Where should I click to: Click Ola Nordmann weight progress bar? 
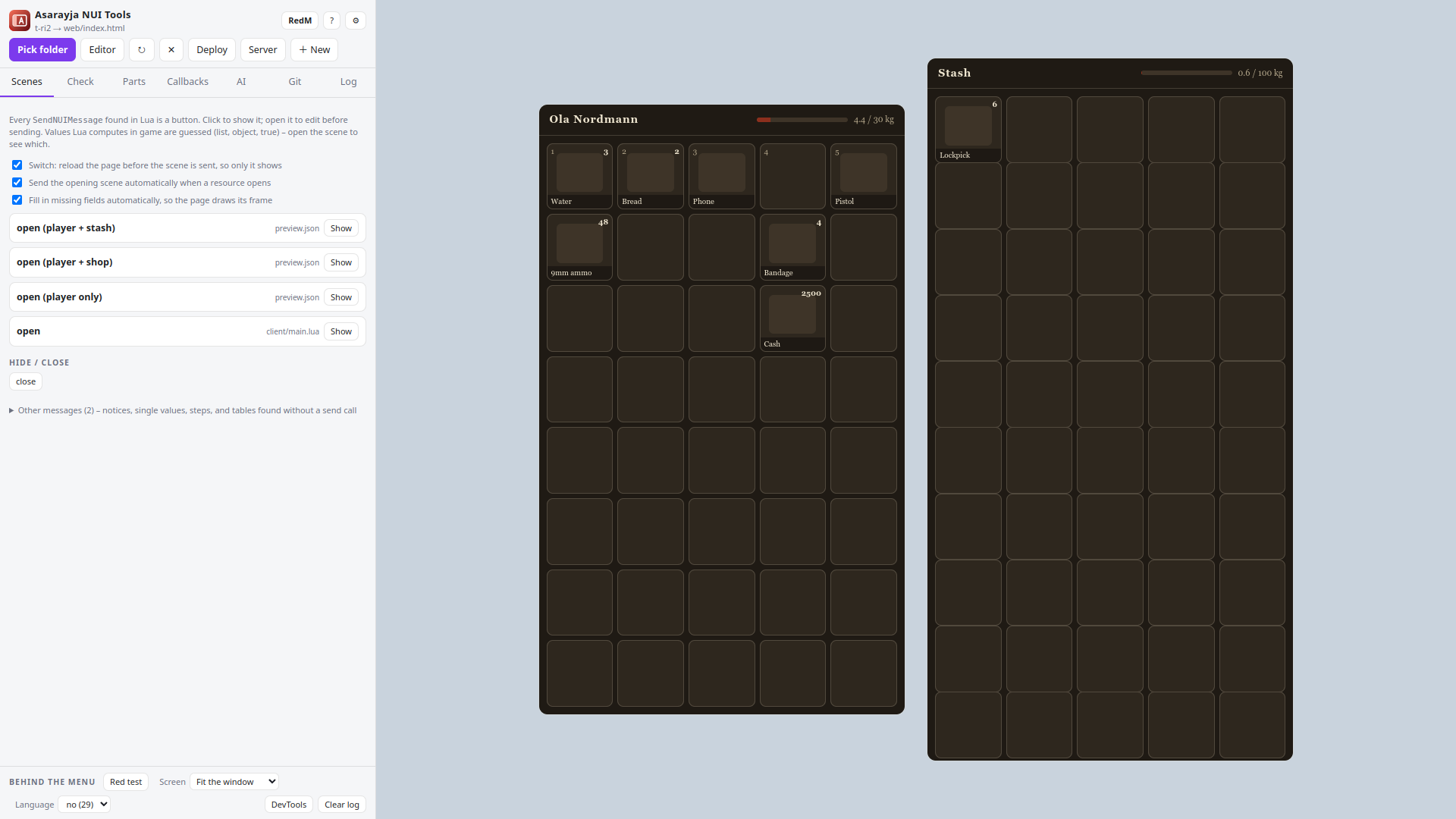802,120
